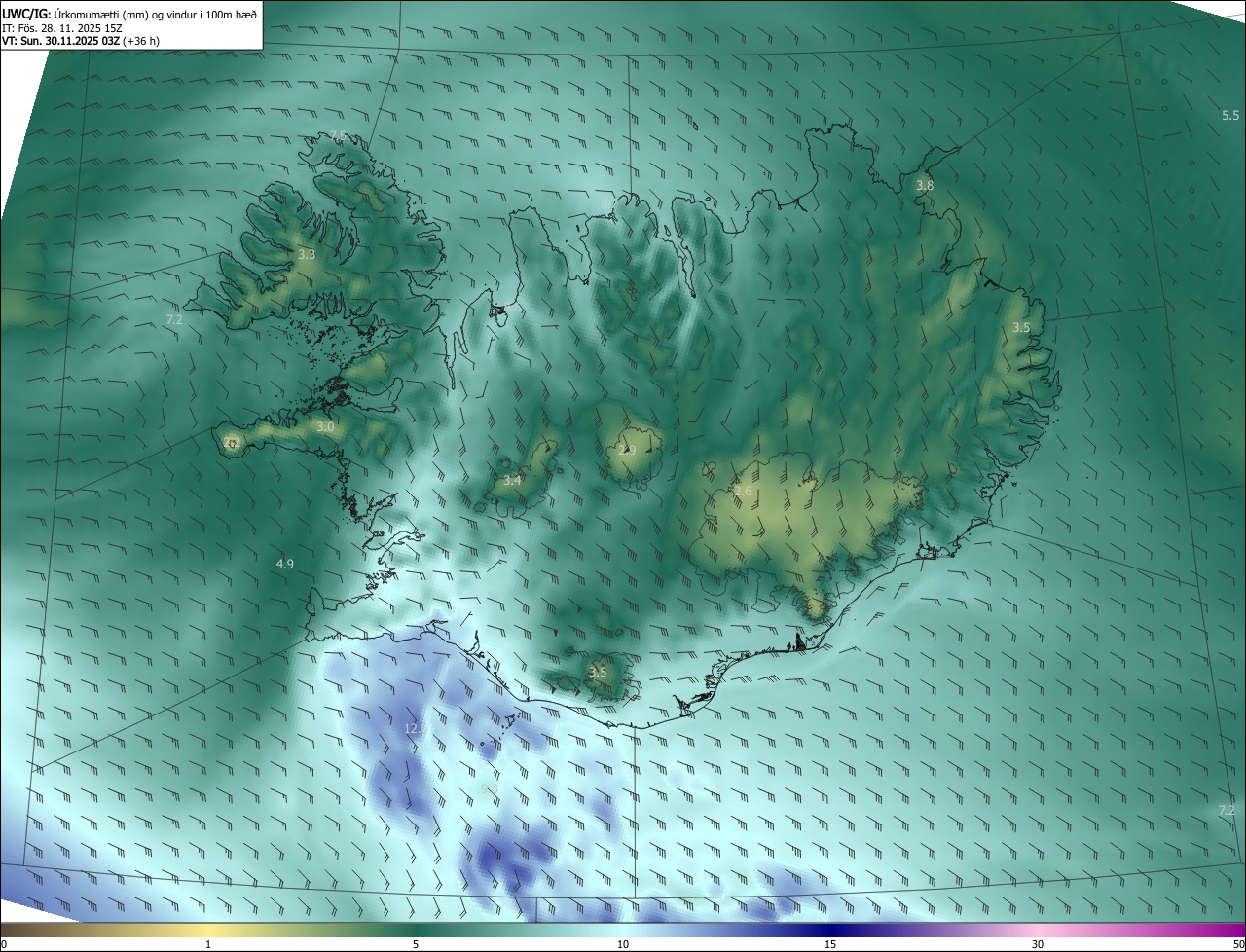
Task: Click the 2.9 value on the round central glacier
Action: pyautogui.click(x=627, y=450)
